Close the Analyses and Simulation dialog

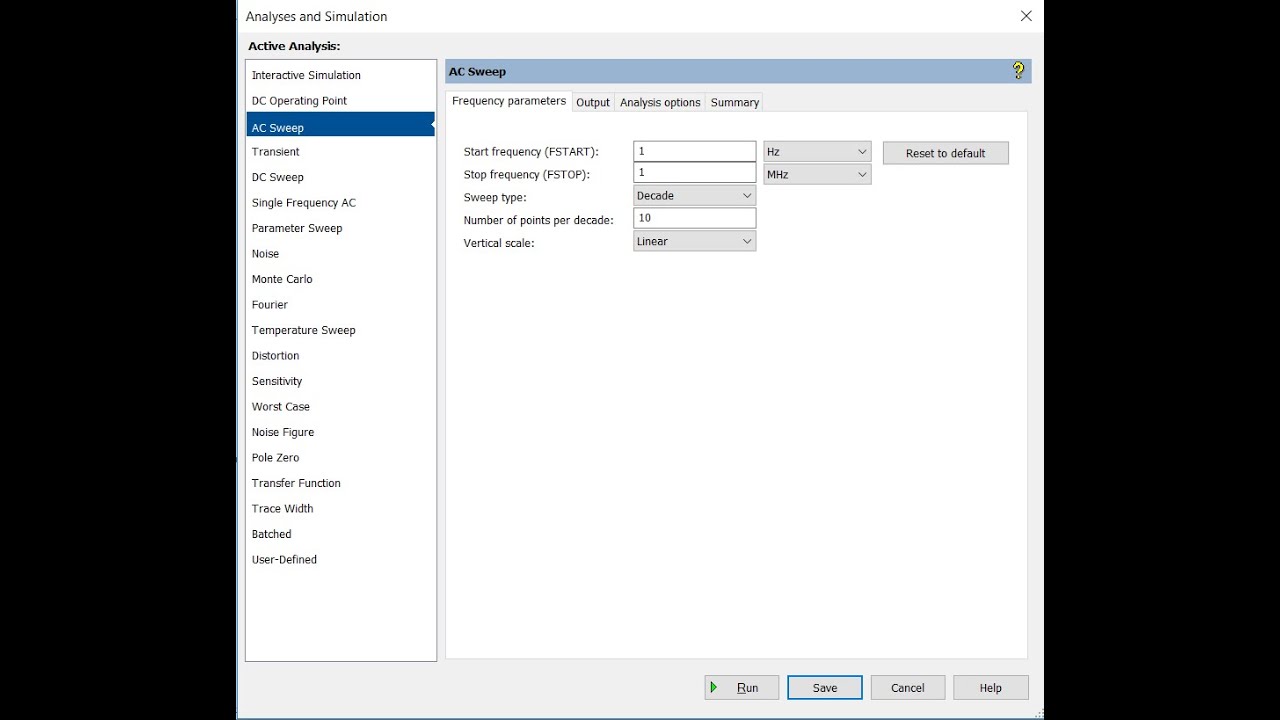coord(1026,16)
